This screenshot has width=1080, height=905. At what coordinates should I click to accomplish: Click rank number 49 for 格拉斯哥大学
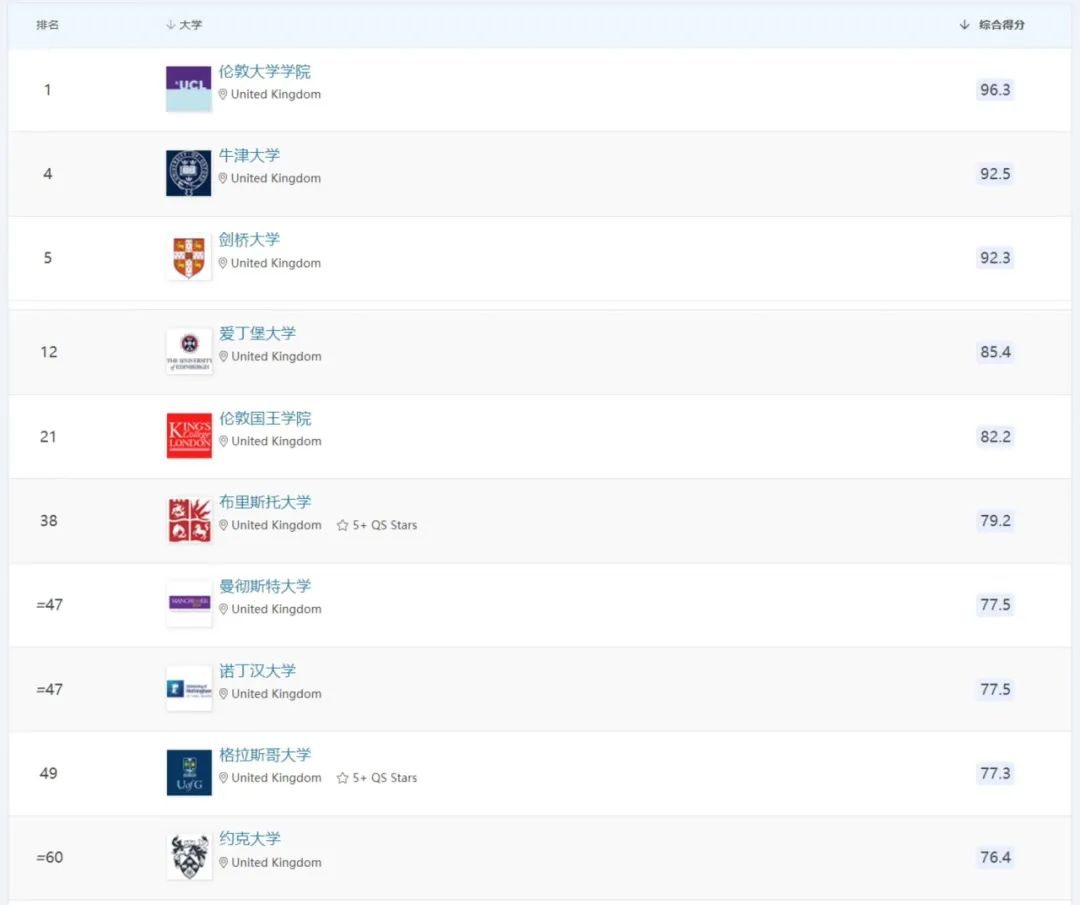48,773
